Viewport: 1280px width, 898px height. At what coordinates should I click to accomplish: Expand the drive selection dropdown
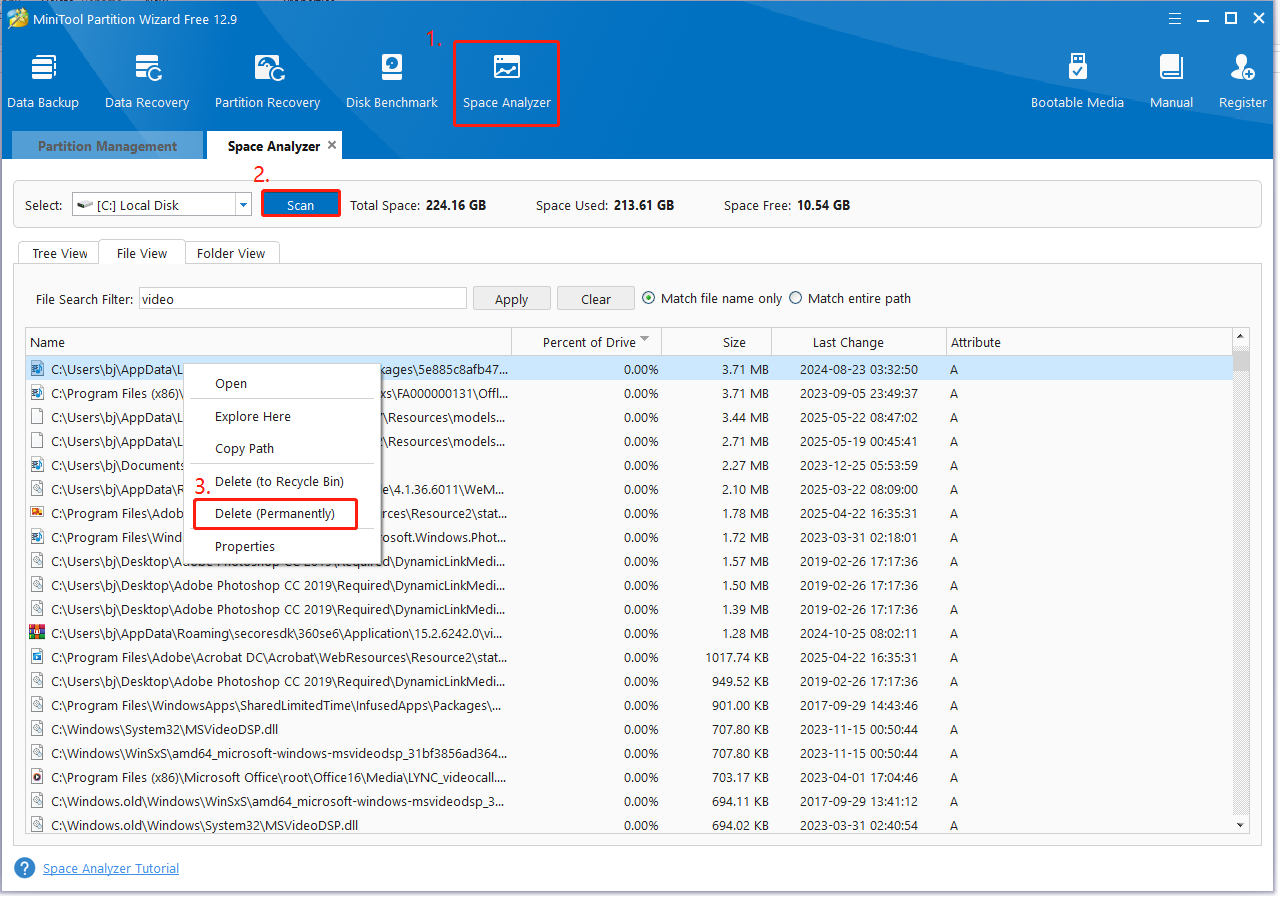[x=243, y=205]
